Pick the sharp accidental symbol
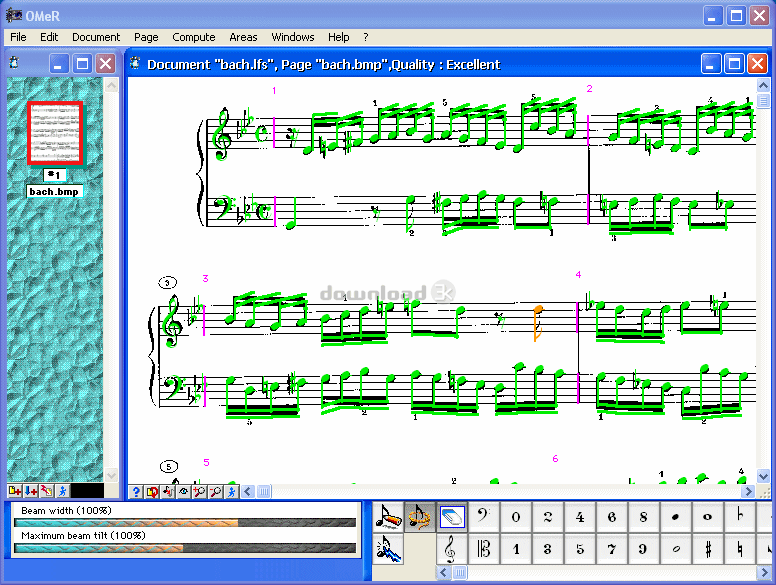 (708, 549)
